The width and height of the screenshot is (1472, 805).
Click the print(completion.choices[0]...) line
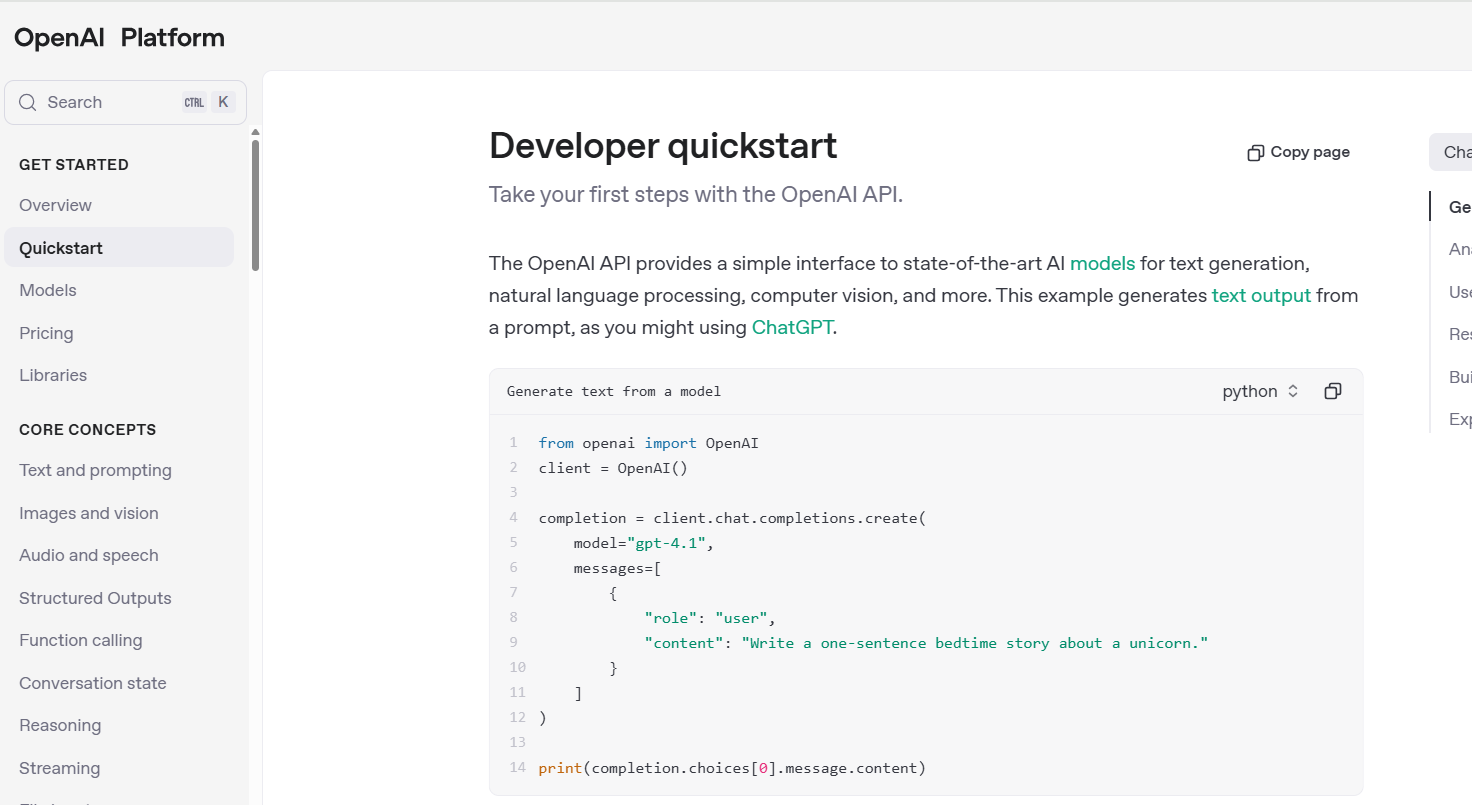pos(733,768)
